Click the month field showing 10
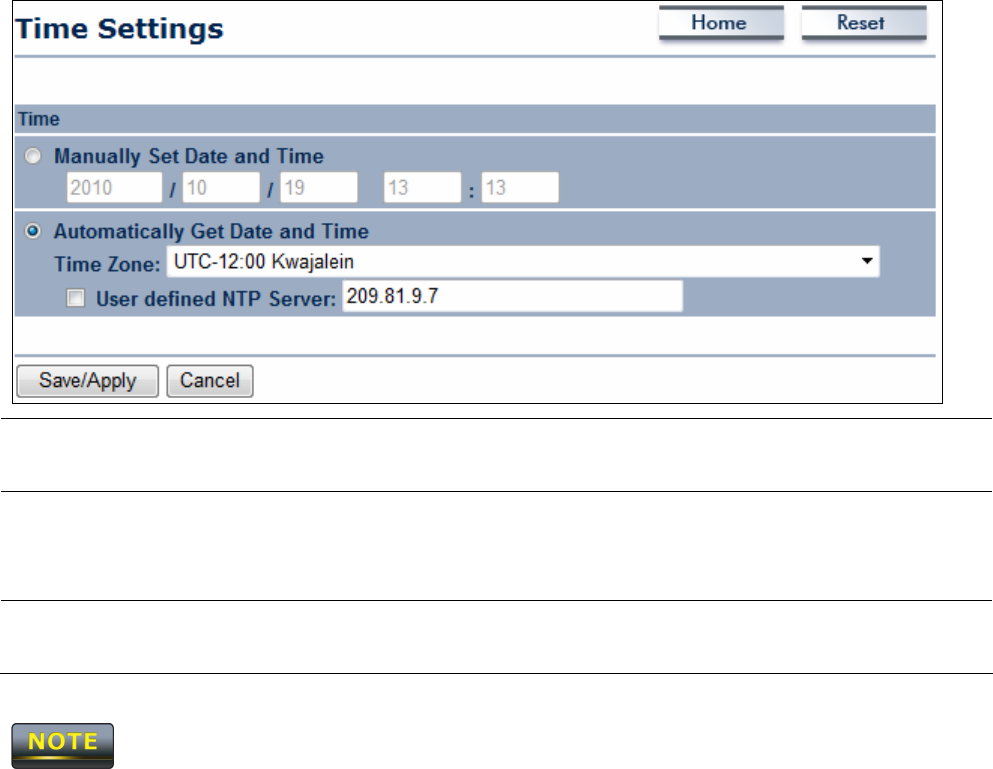The width and height of the screenshot is (993, 769). point(221,187)
